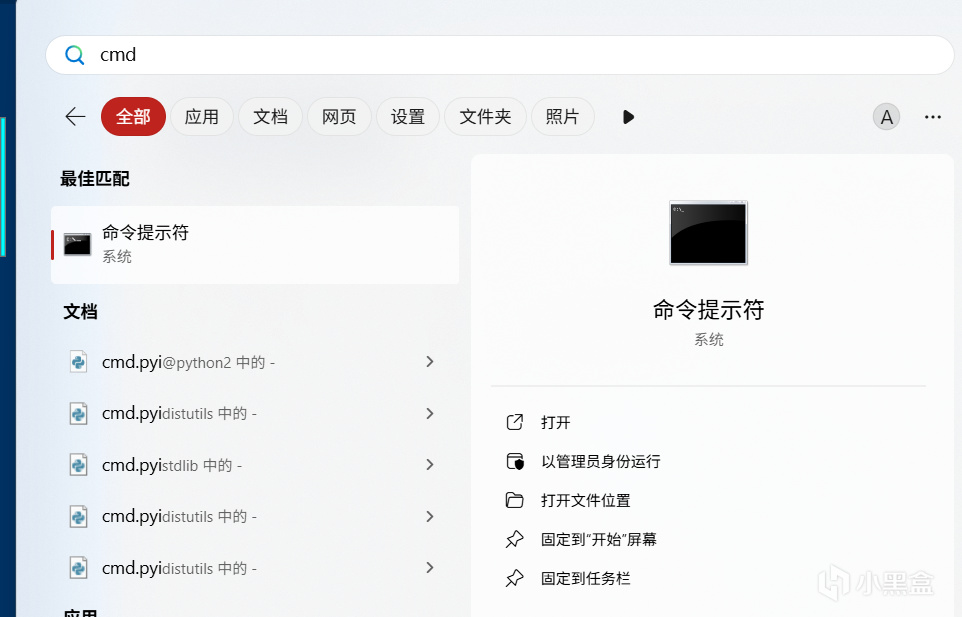Select the 命令提示符 best match result
The width and height of the screenshot is (962, 617).
tap(255, 245)
